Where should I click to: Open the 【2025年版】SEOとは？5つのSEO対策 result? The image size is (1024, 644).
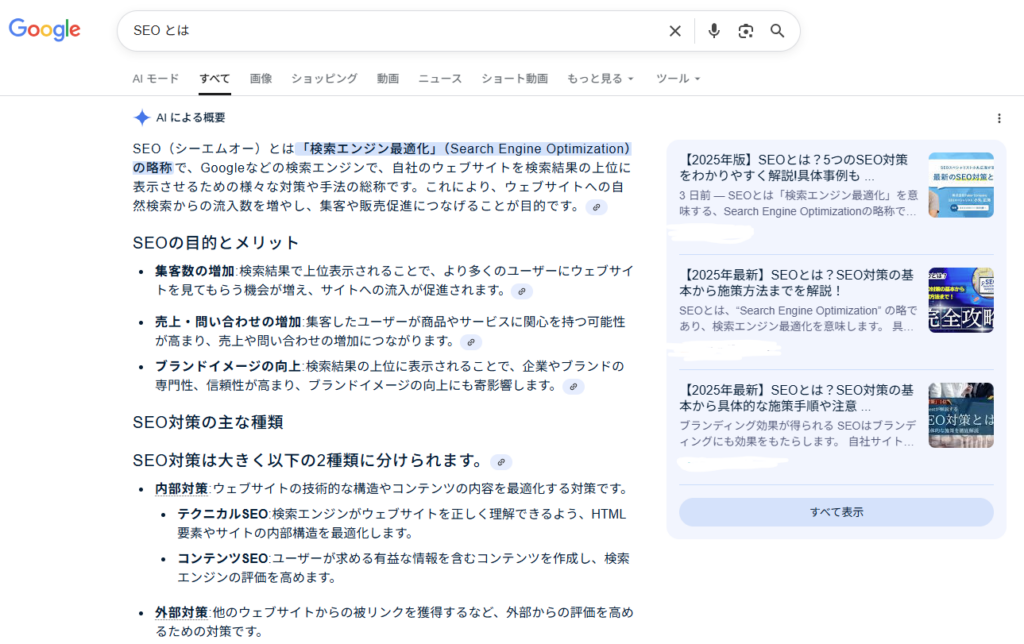[x=793, y=168]
